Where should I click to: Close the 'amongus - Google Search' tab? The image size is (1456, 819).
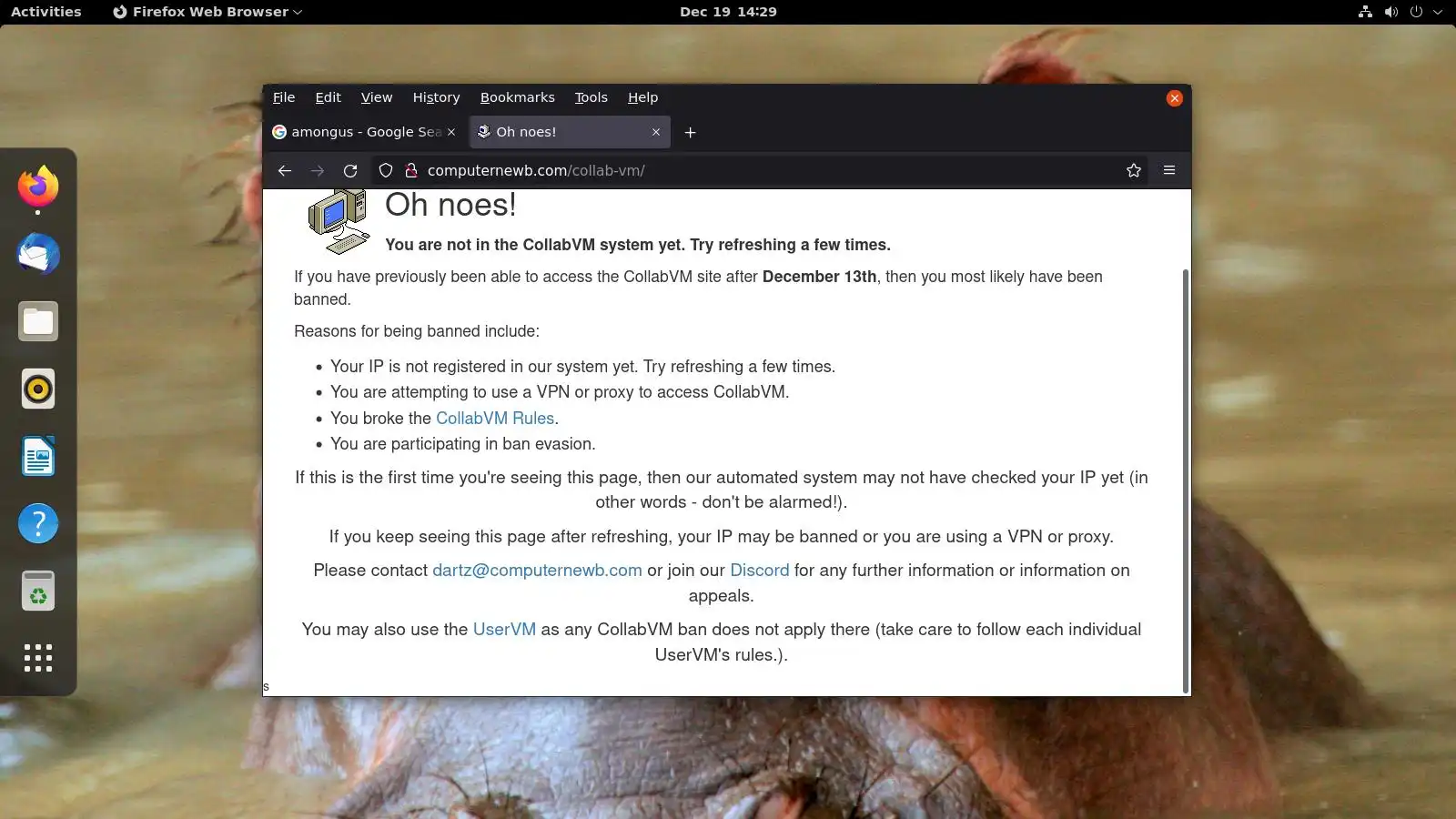pos(451,132)
